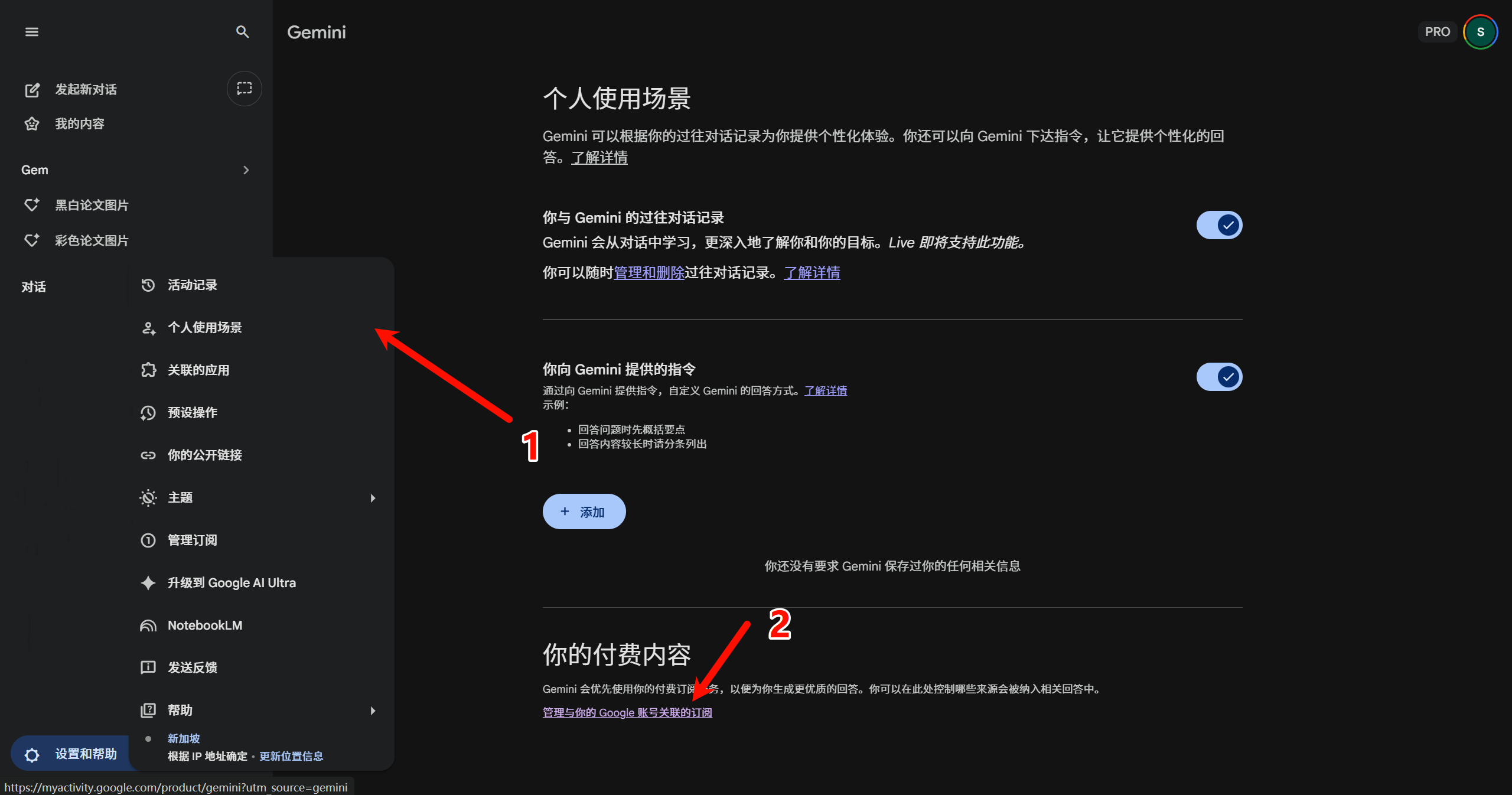This screenshot has width=1512, height=795.
Task: Open 关联的应用 menu item
Action: coord(261,370)
